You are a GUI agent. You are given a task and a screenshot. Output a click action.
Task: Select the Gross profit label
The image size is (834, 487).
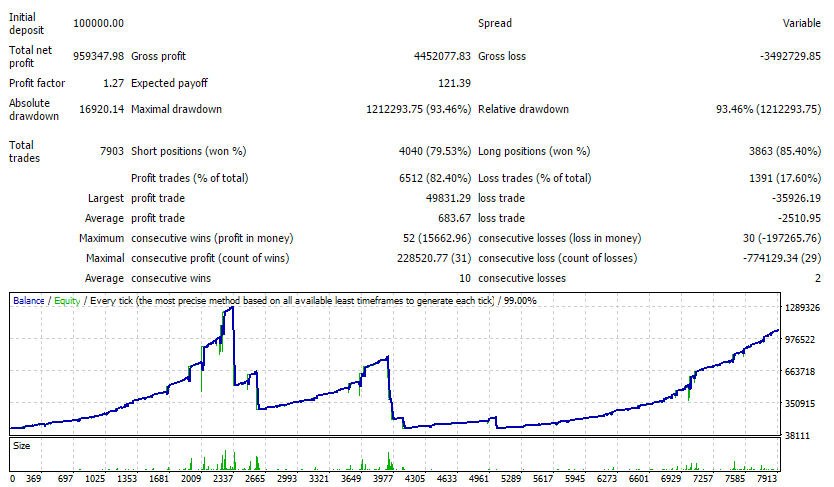pyautogui.click(x=159, y=56)
